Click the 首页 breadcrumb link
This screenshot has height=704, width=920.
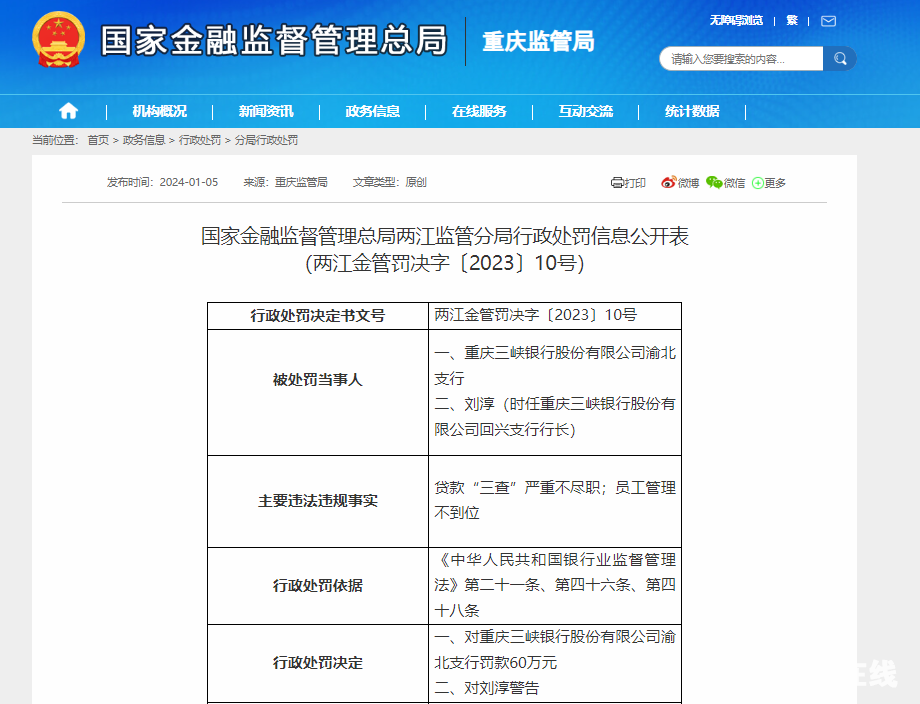(x=98, y=140)
